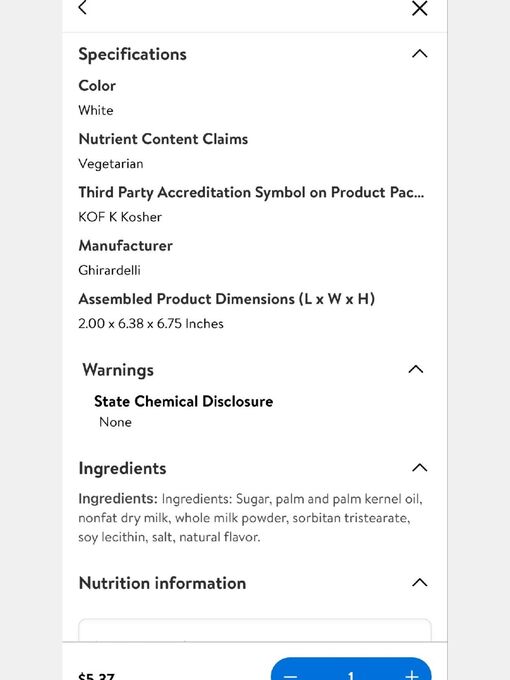The image size is (510, 680).
Task: Increase quantity with the plus icon
Action: [412, 676]
